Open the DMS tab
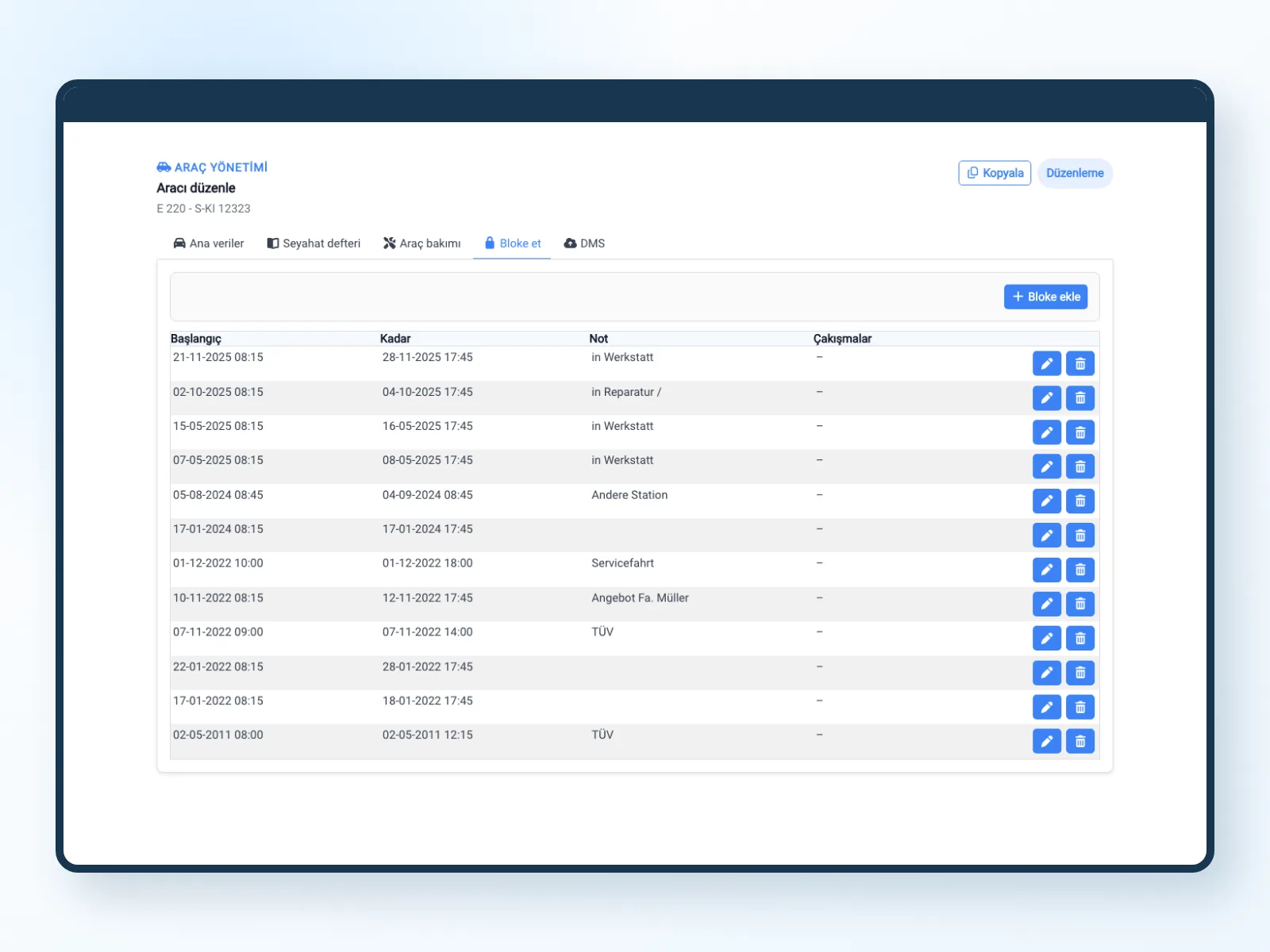The width and height of the screenshot is (1270, 952). tap(584, 244)
